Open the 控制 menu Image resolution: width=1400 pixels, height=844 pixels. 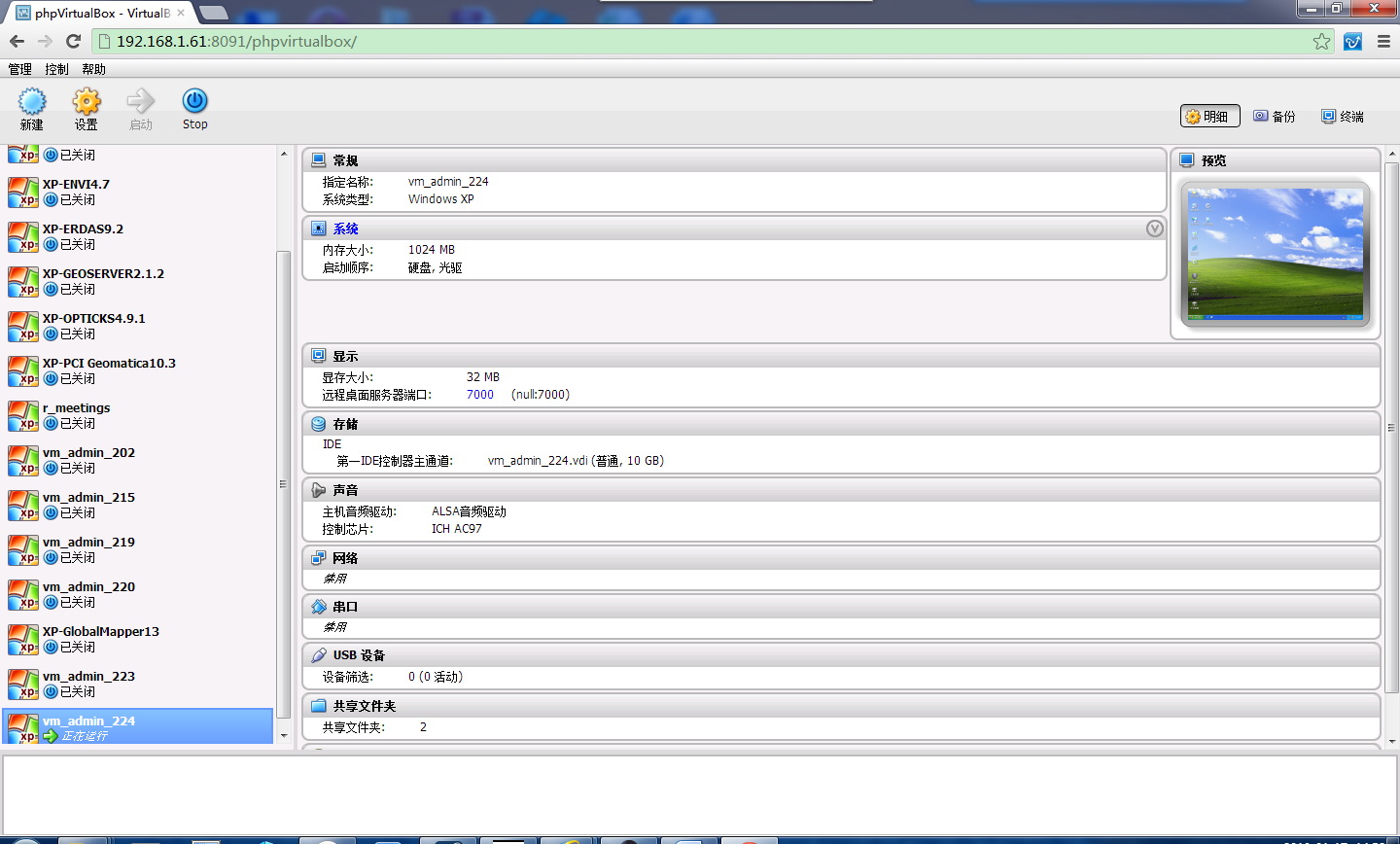tap(56, 69)
